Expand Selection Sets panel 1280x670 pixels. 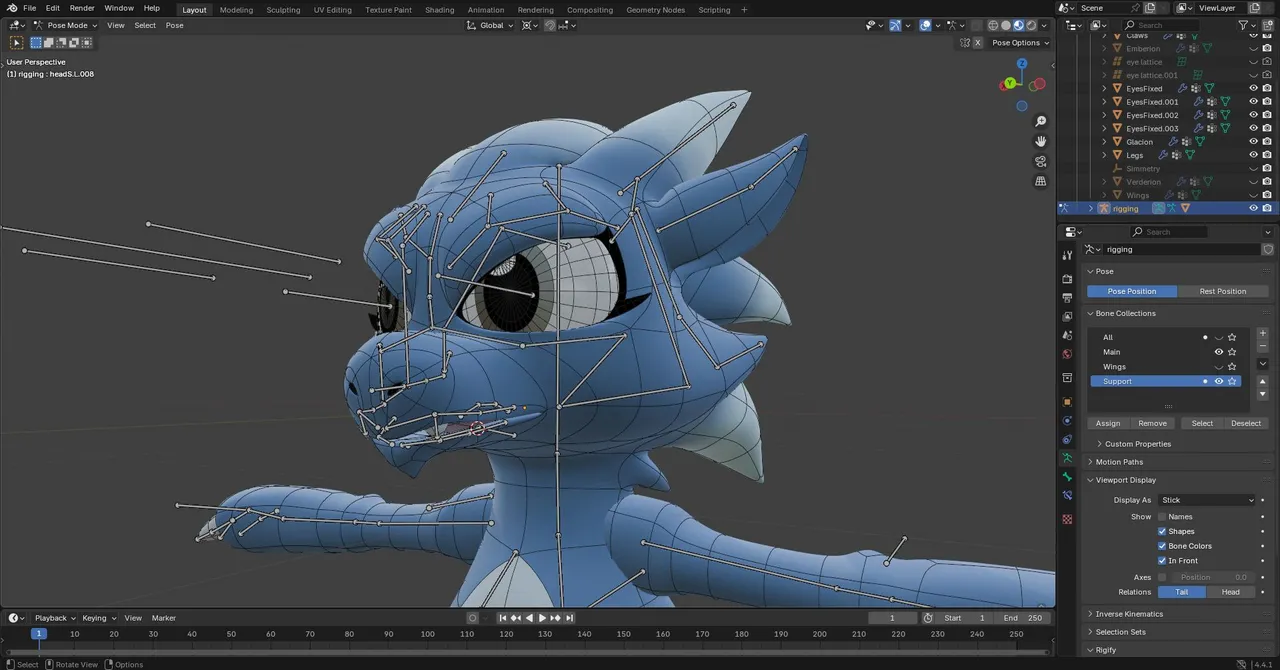1120,632
